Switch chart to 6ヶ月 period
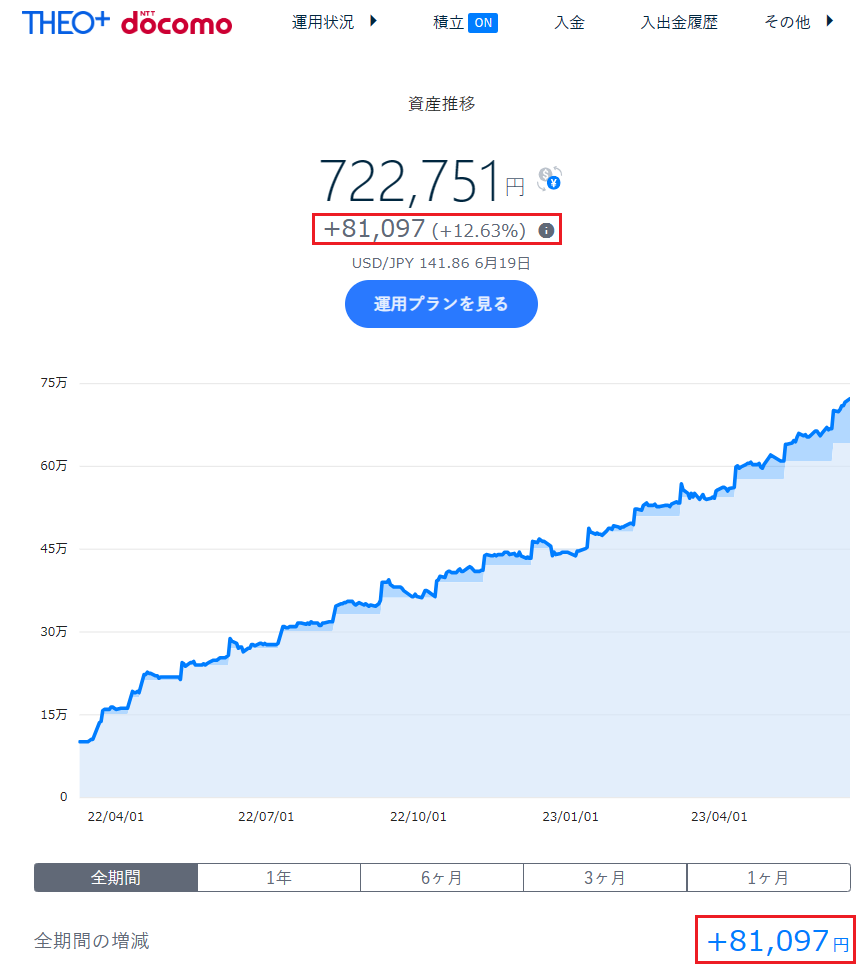Viewport: 863px width, 967px height. tap(442, 878)
